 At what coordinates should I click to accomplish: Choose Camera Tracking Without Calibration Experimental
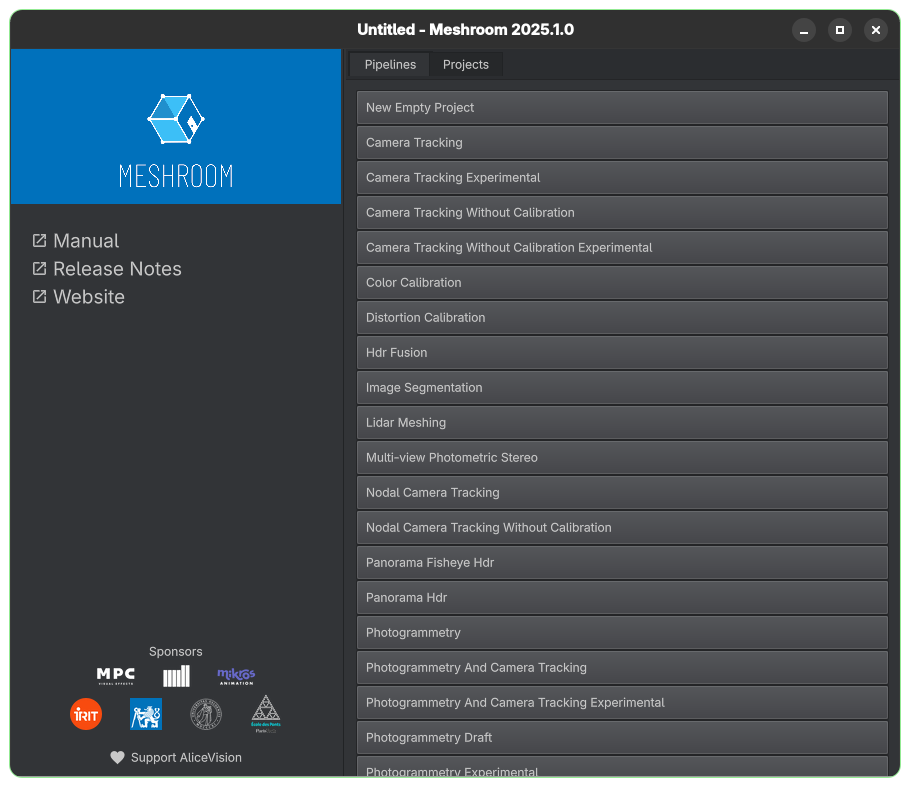pos(622,247)
